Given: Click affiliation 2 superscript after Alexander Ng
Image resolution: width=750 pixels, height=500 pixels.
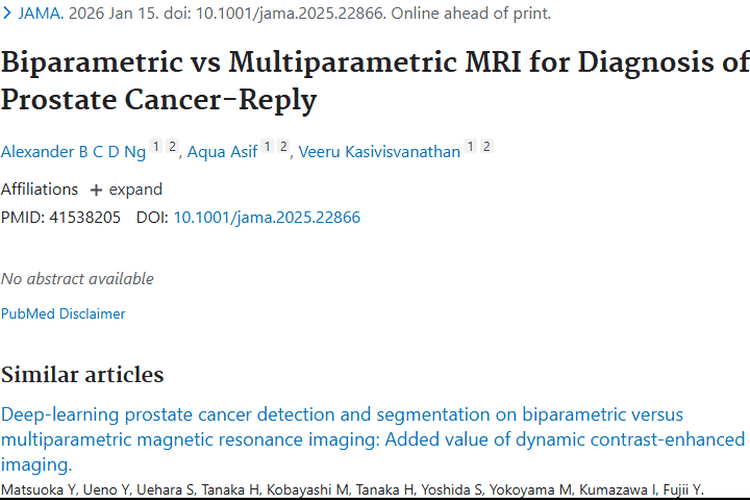Looking at the screenshot, I should coord(171,147).
